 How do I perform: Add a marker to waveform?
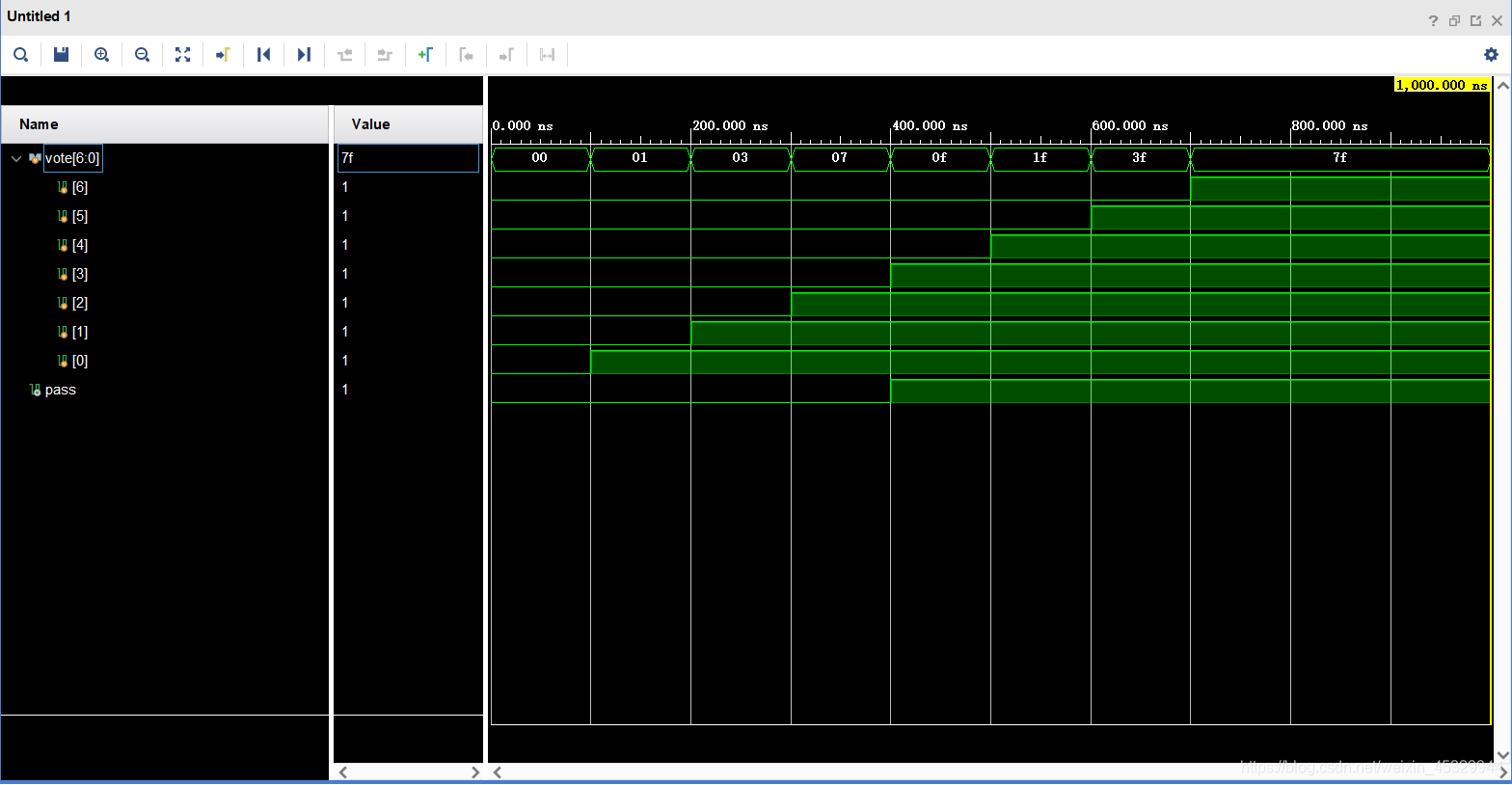[425, 55]
